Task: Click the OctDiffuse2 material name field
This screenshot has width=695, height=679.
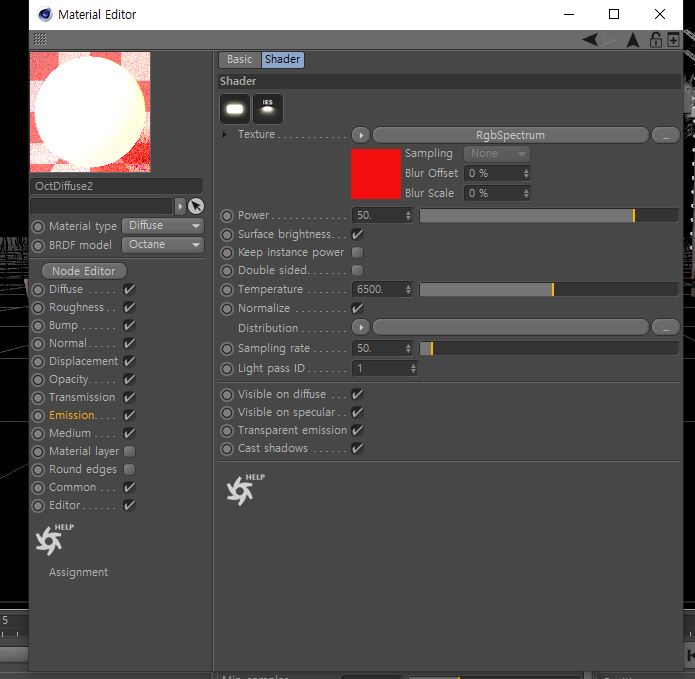Action: pos(116,186)
